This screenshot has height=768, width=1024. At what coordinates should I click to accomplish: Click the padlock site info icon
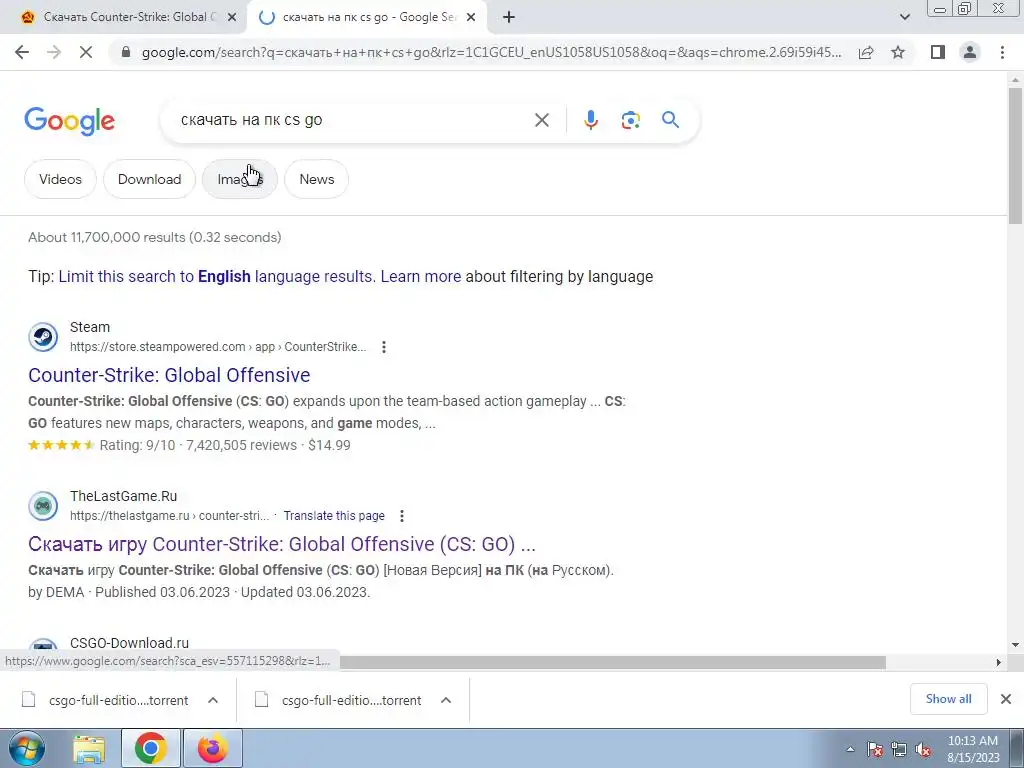(x=126, y=52)
